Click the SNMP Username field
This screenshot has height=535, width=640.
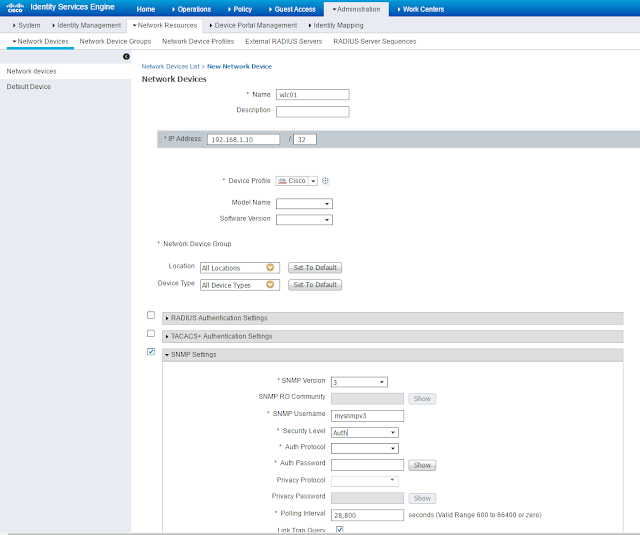[x=367, y=415]
